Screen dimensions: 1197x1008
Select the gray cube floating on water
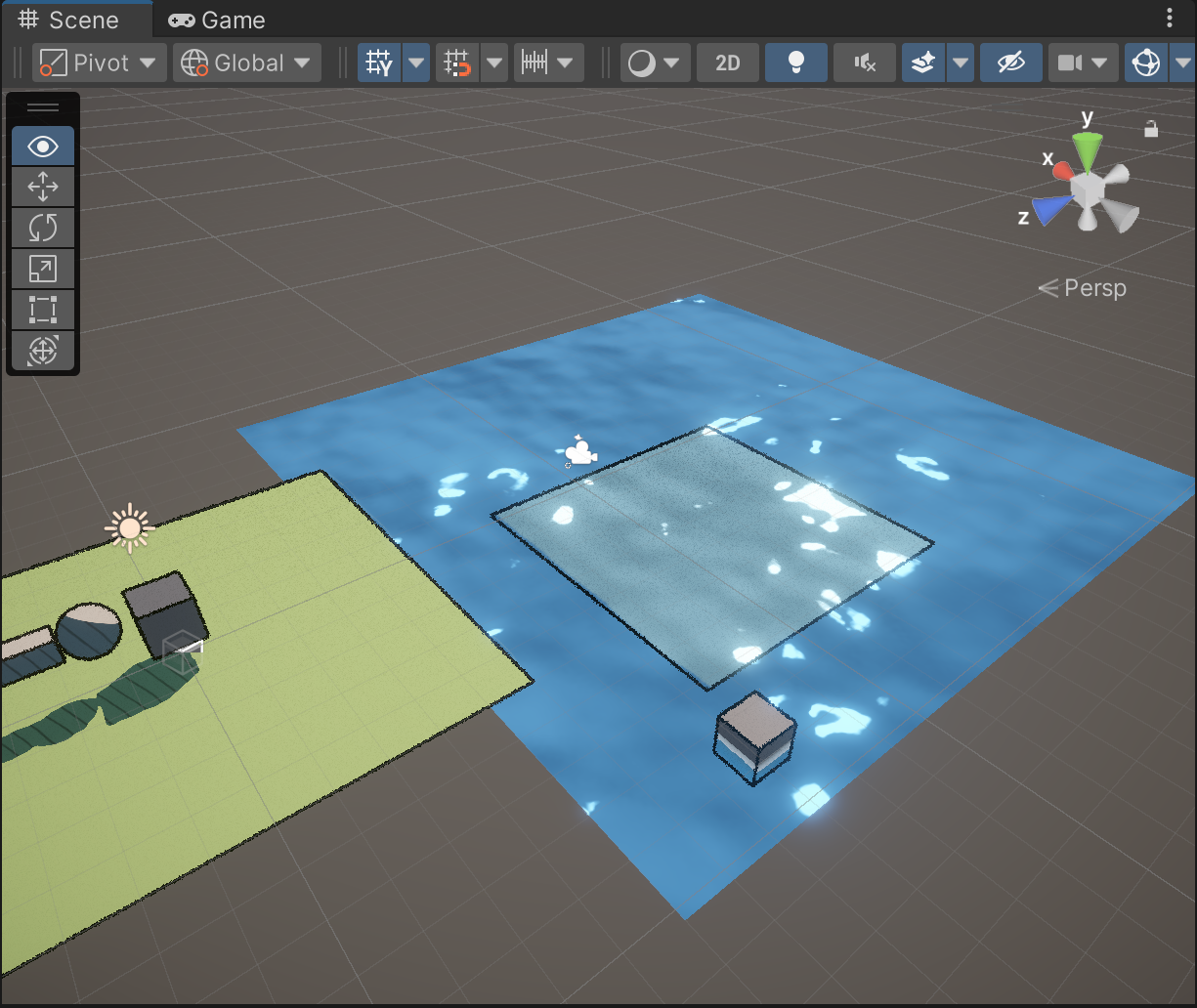[754, 737]
